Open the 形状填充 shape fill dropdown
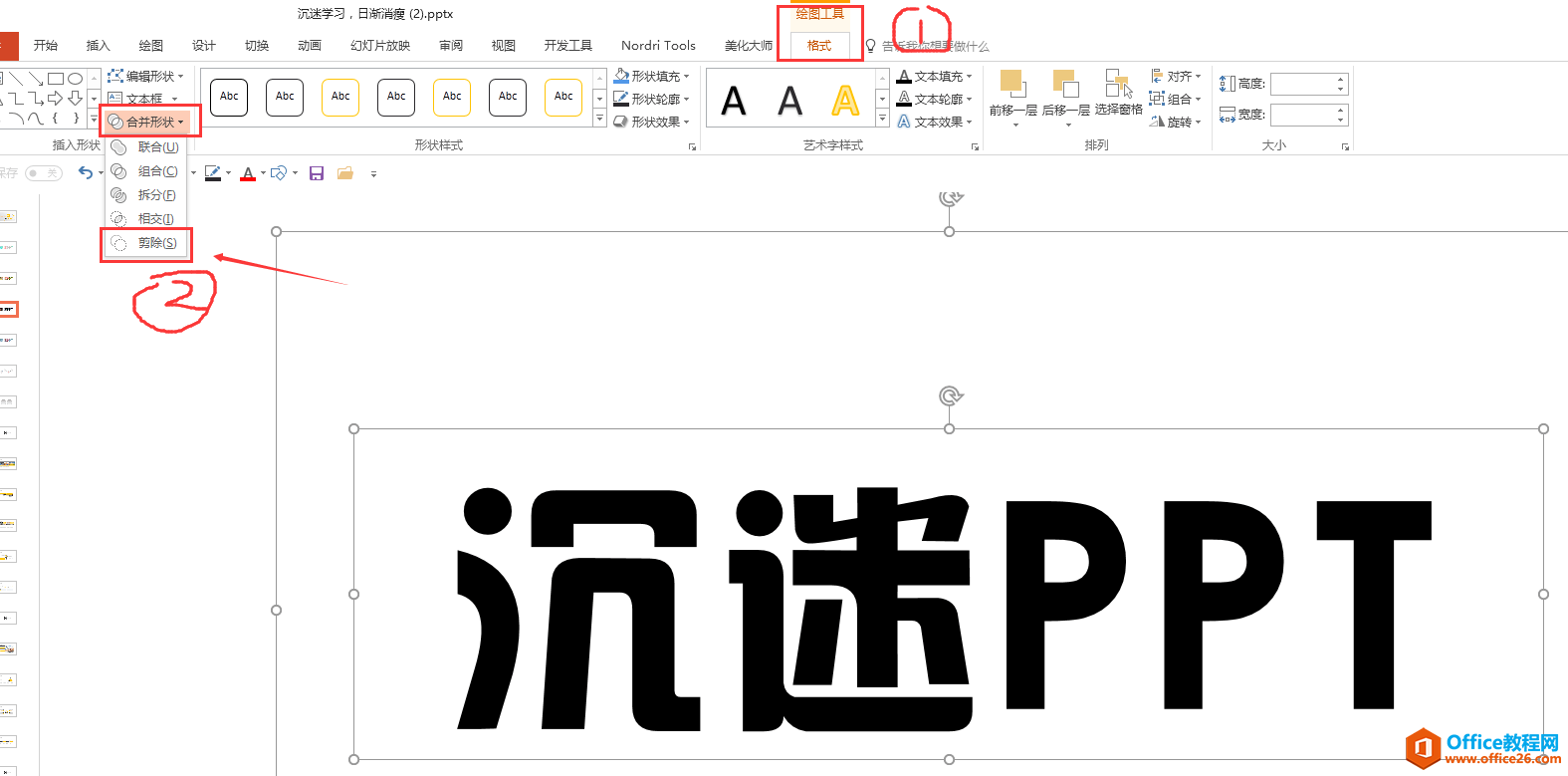Image resolution: width=1568 pixels, height=776 pixels. pos(651,76)
